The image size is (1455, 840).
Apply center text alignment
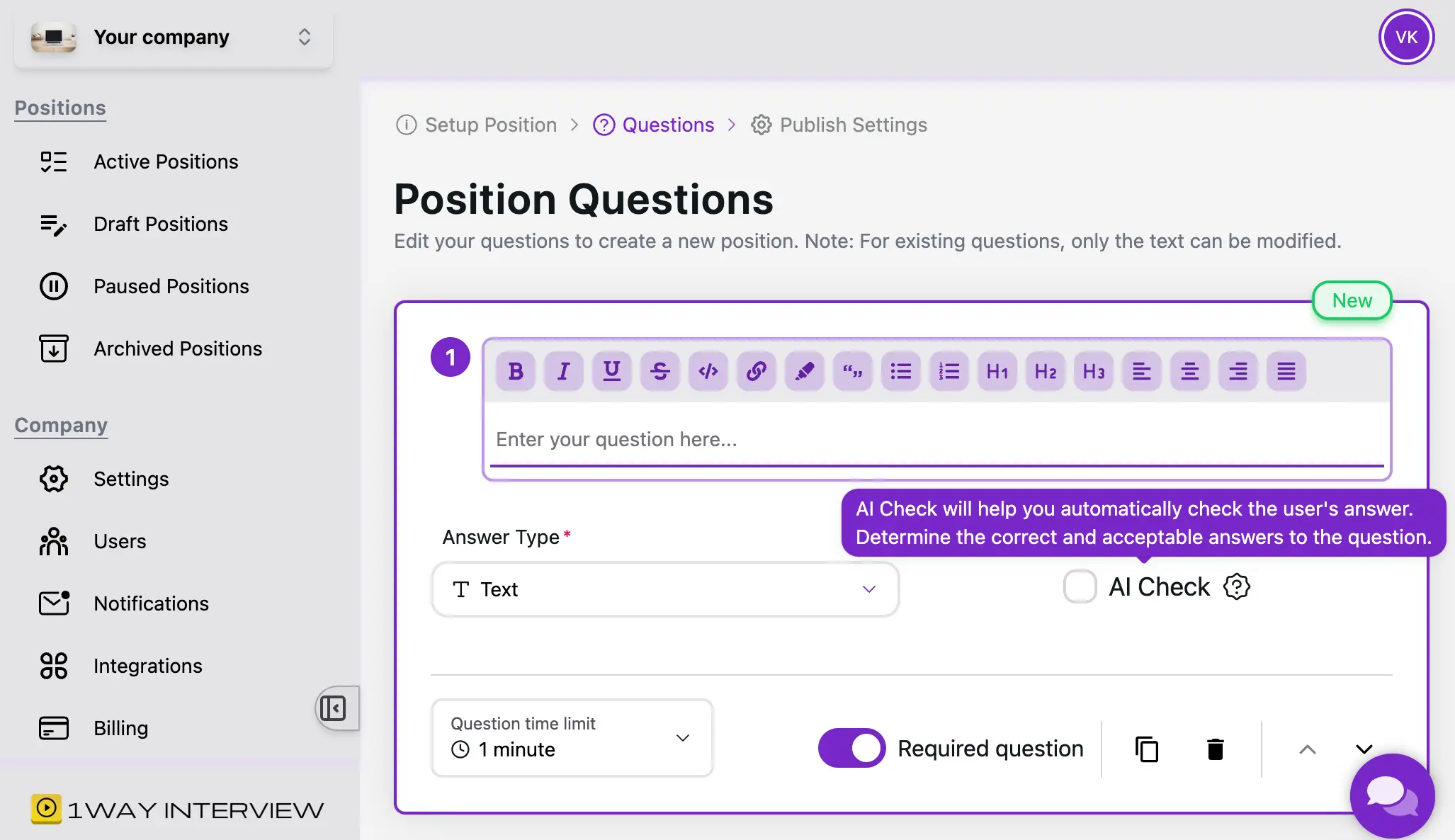[x=1189, y=370]
